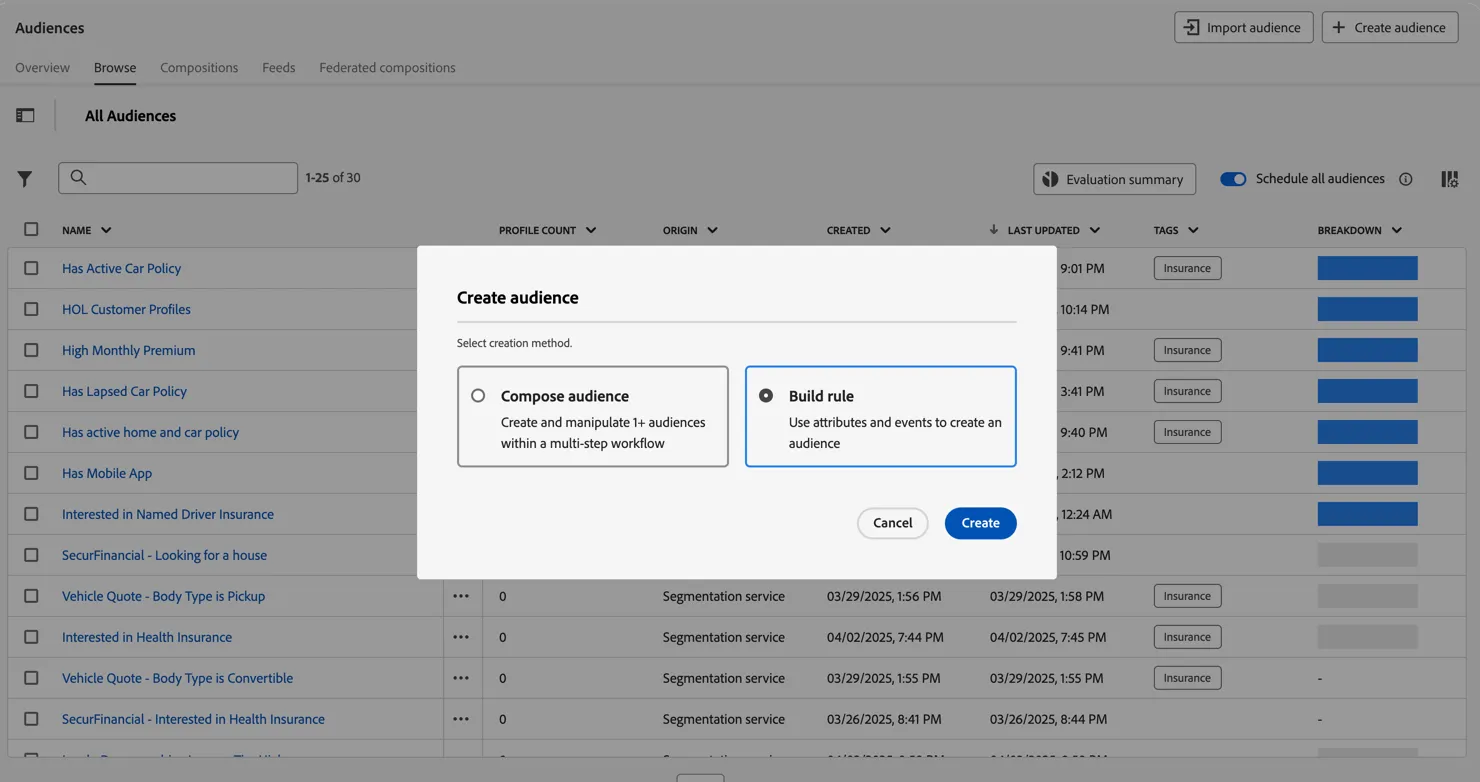The image size is (1480, 782).
Task: Select the Build rule radio option
Action: (766, 396)
